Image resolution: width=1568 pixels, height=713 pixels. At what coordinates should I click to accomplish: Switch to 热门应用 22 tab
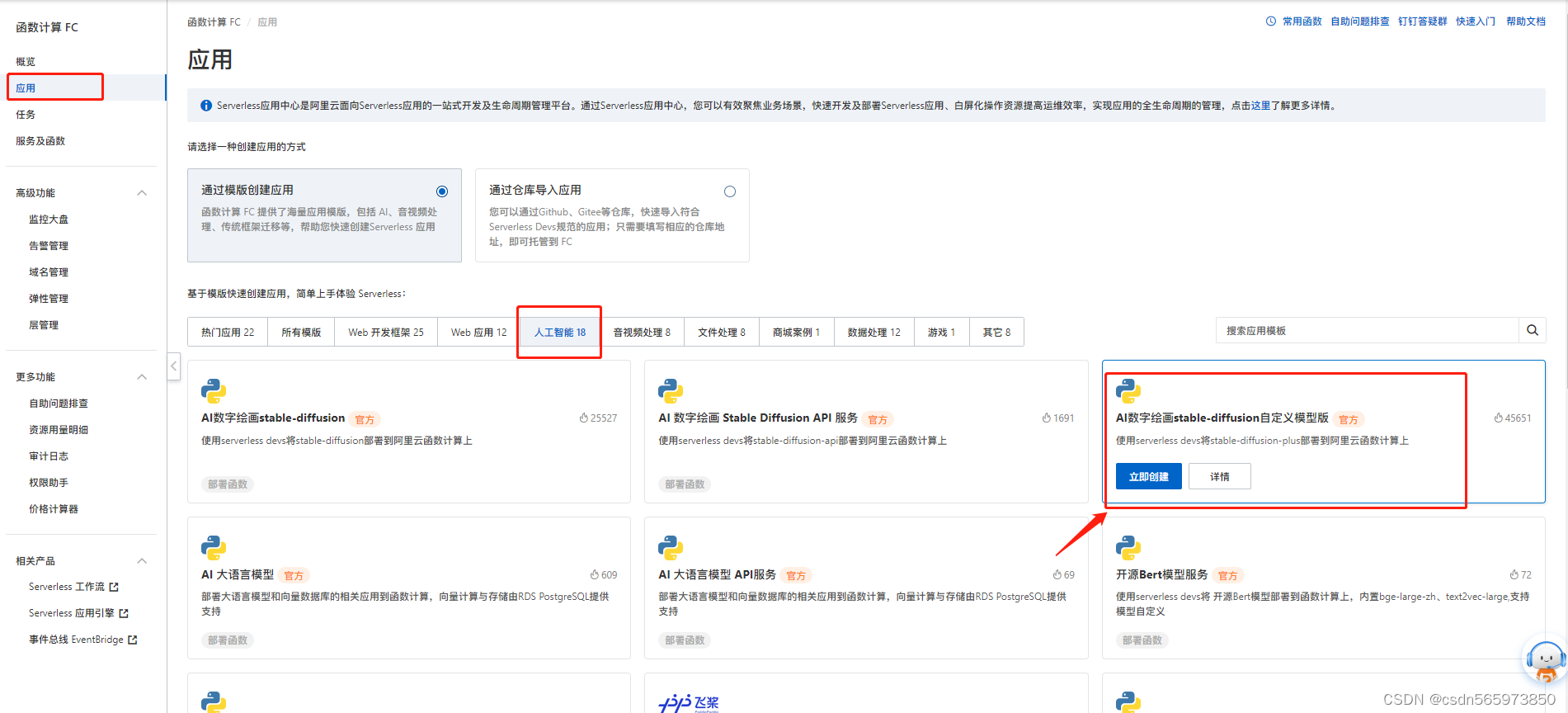[228, 332]
